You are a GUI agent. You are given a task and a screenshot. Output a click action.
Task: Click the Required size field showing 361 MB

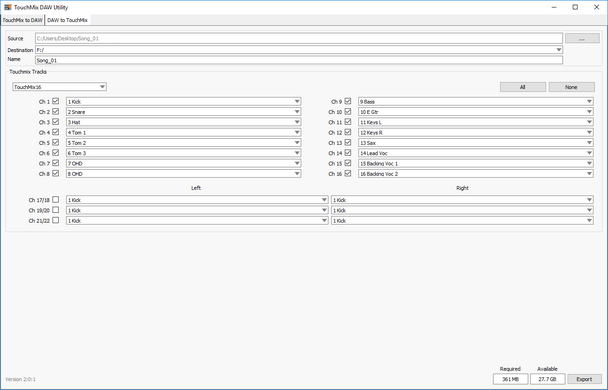(x=510, y=379)
